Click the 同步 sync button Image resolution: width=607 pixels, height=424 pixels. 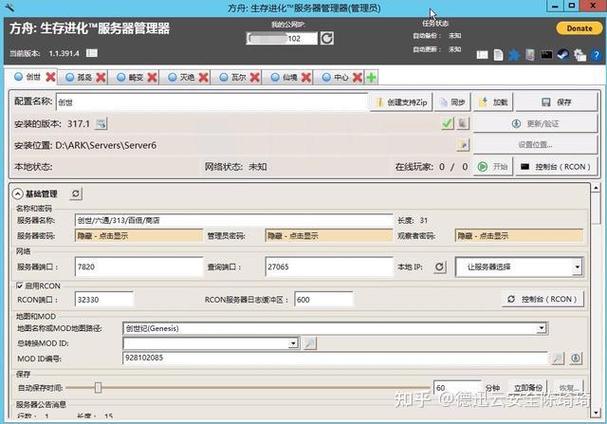coord(452,102)
